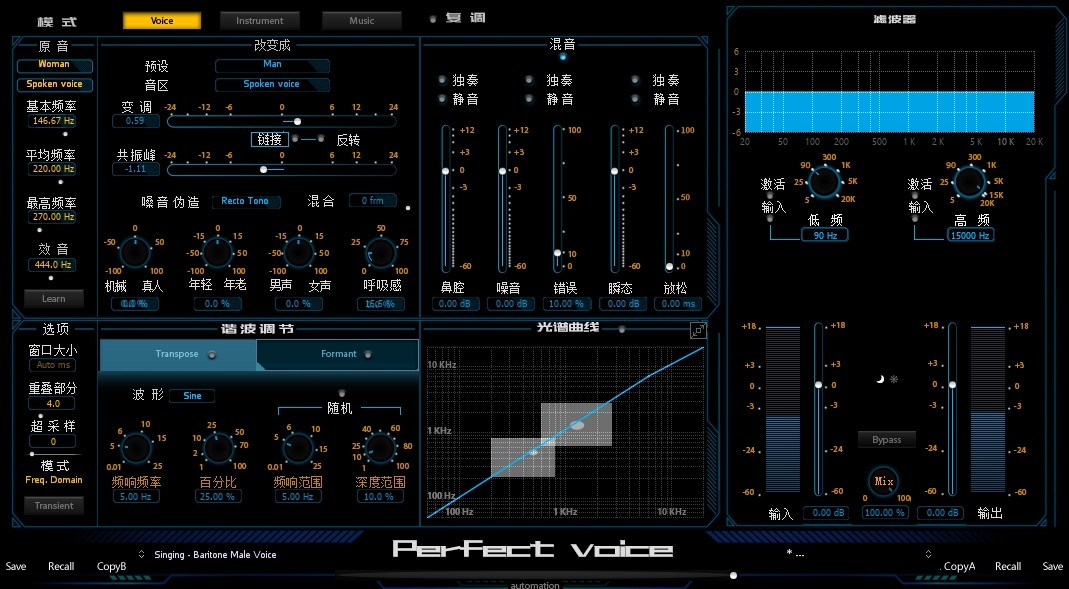
Task: Toggle the 光谱曲线 LED
Action: [622, 329]
